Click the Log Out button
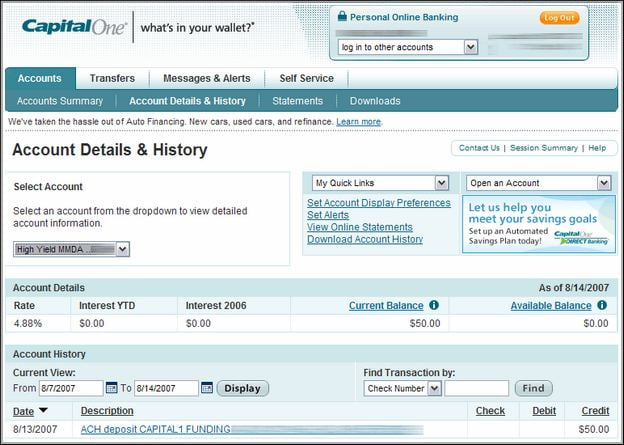Viewport: 624px width, 445px height. [x=559, y=18]
